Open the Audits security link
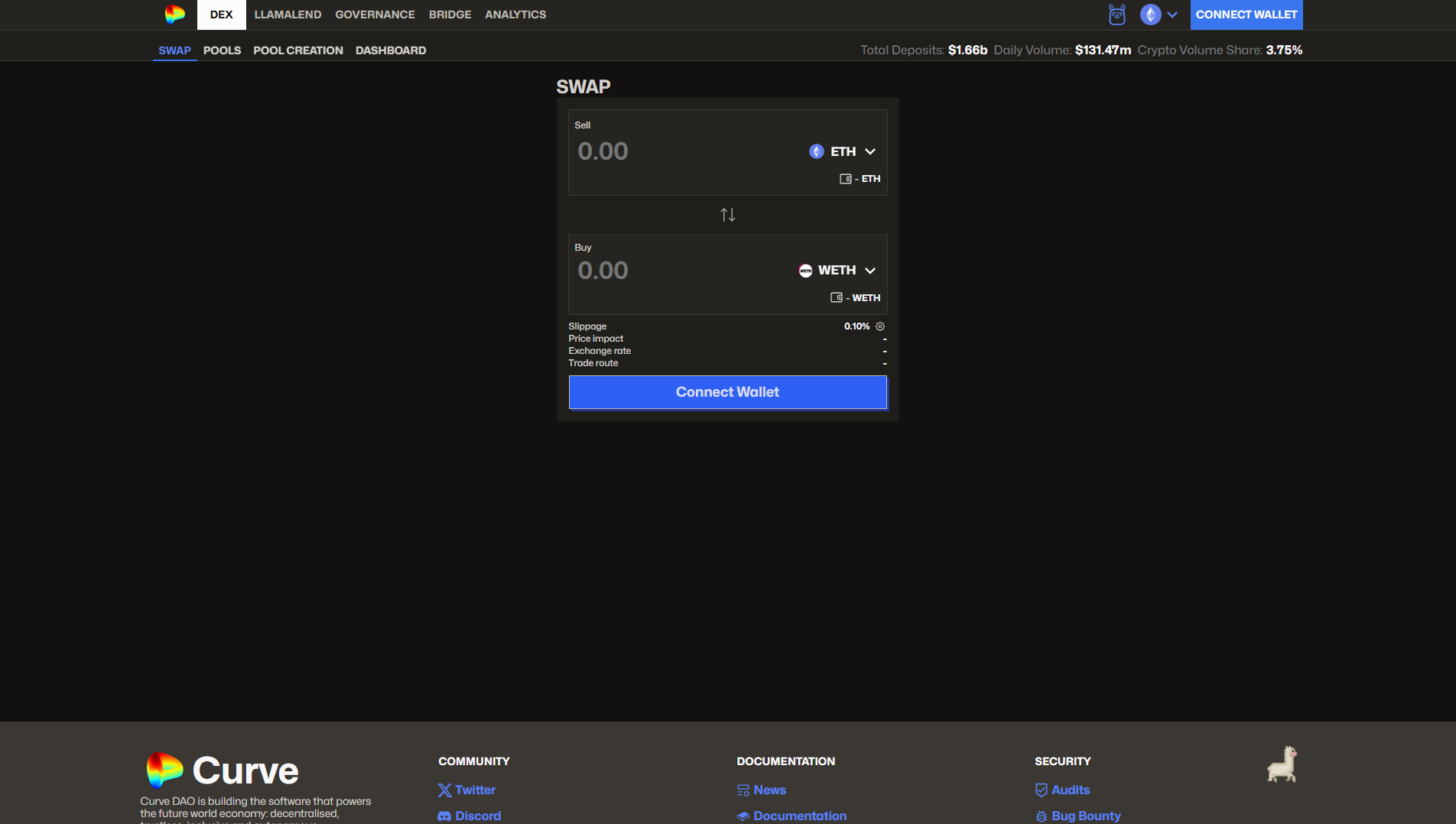 [1071, 790]
